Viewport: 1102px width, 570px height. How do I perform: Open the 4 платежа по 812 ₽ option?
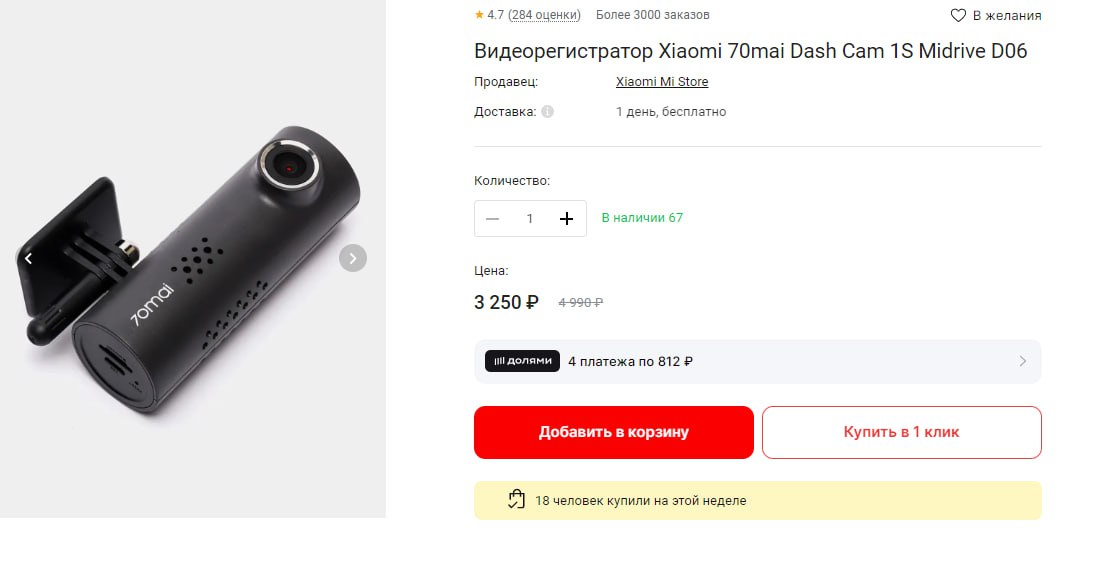pyautogui.click(x=631, y=361)
